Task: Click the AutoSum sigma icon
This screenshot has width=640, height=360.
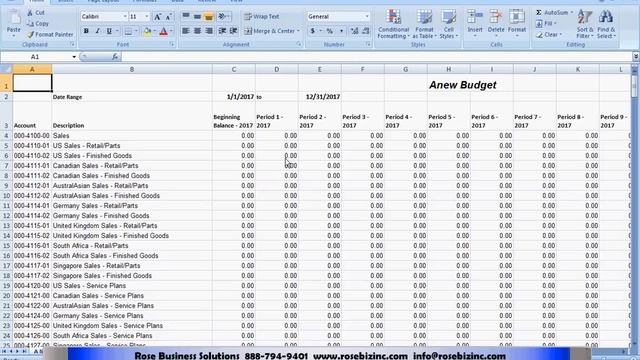Action: (539, 13)
